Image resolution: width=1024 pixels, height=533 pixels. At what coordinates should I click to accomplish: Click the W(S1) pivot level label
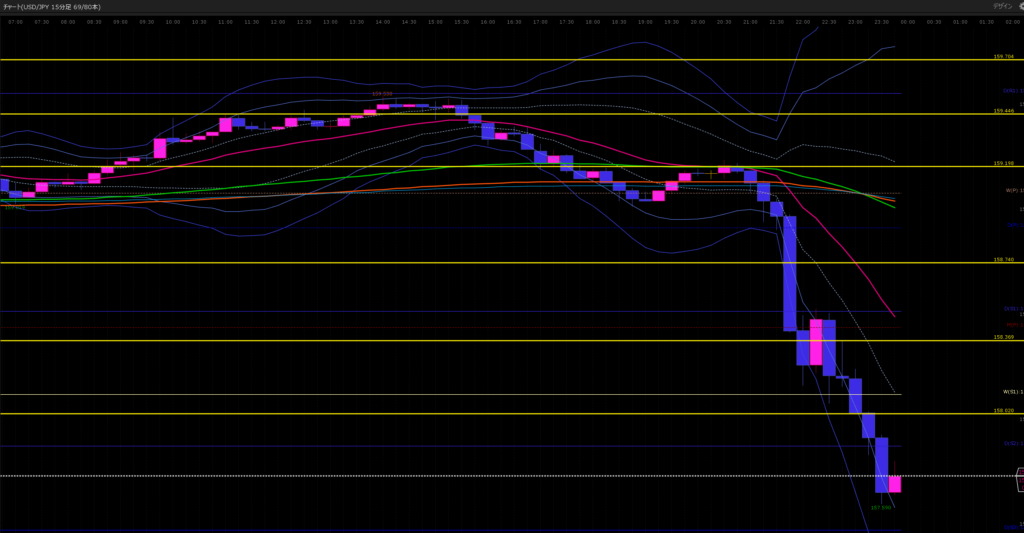(1012, 392)
